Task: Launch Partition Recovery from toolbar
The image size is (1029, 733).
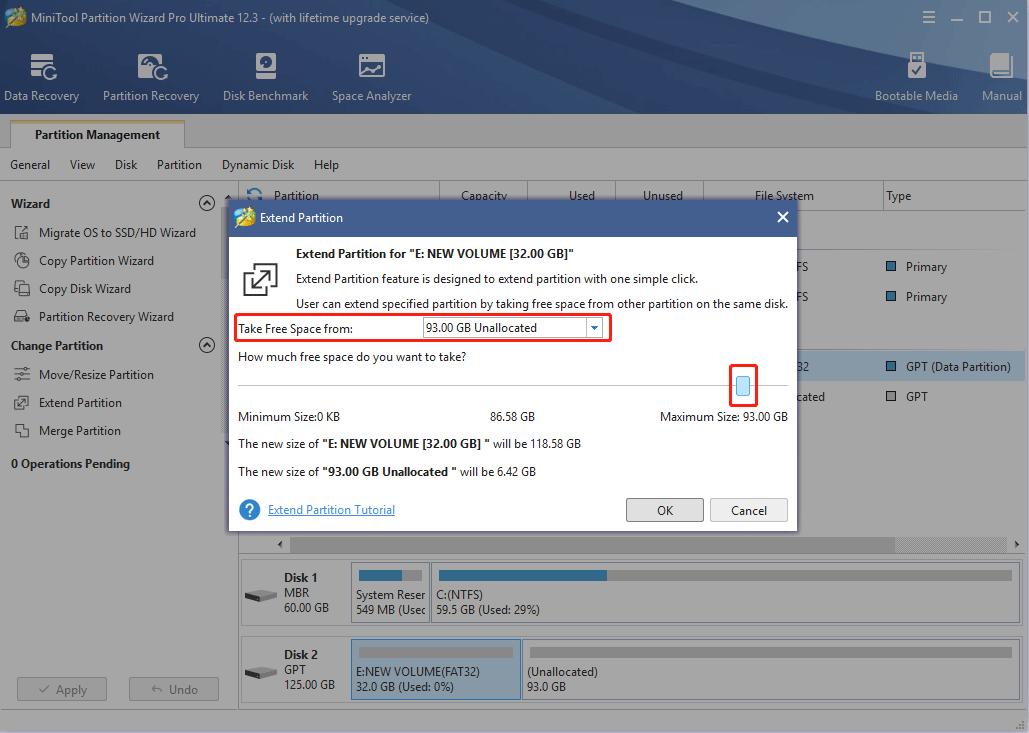Action: (151, 77)
